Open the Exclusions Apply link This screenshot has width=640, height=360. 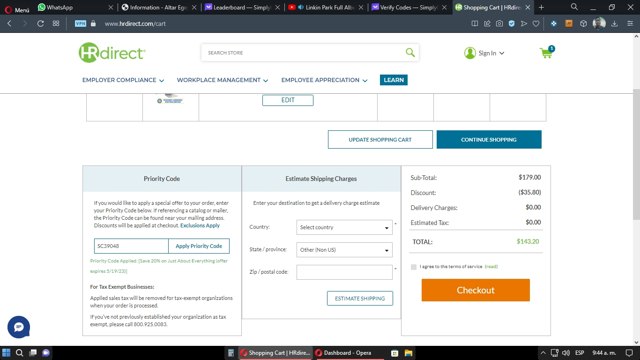pos(200,225)
